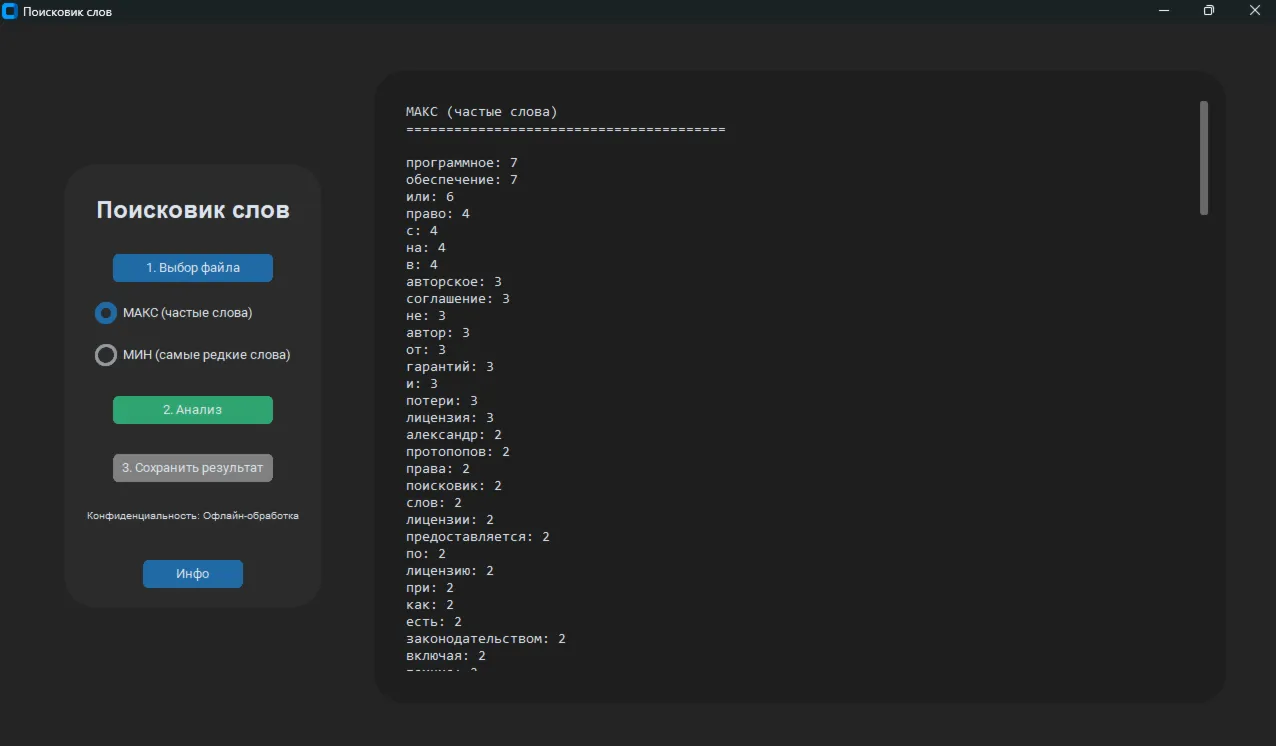Click the result line 'есть: 2'

(434, 622)
